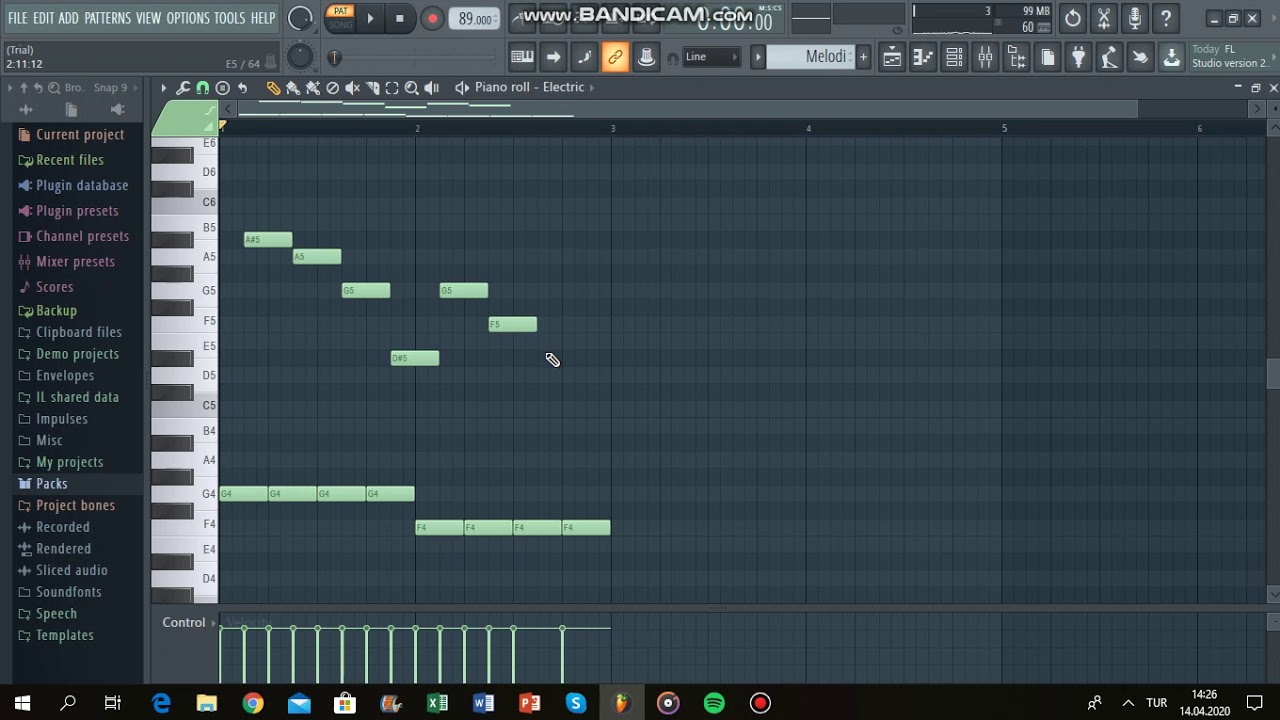Select the Zoom magnifier tool in piano roll
1280x720 pixels.
411,88
